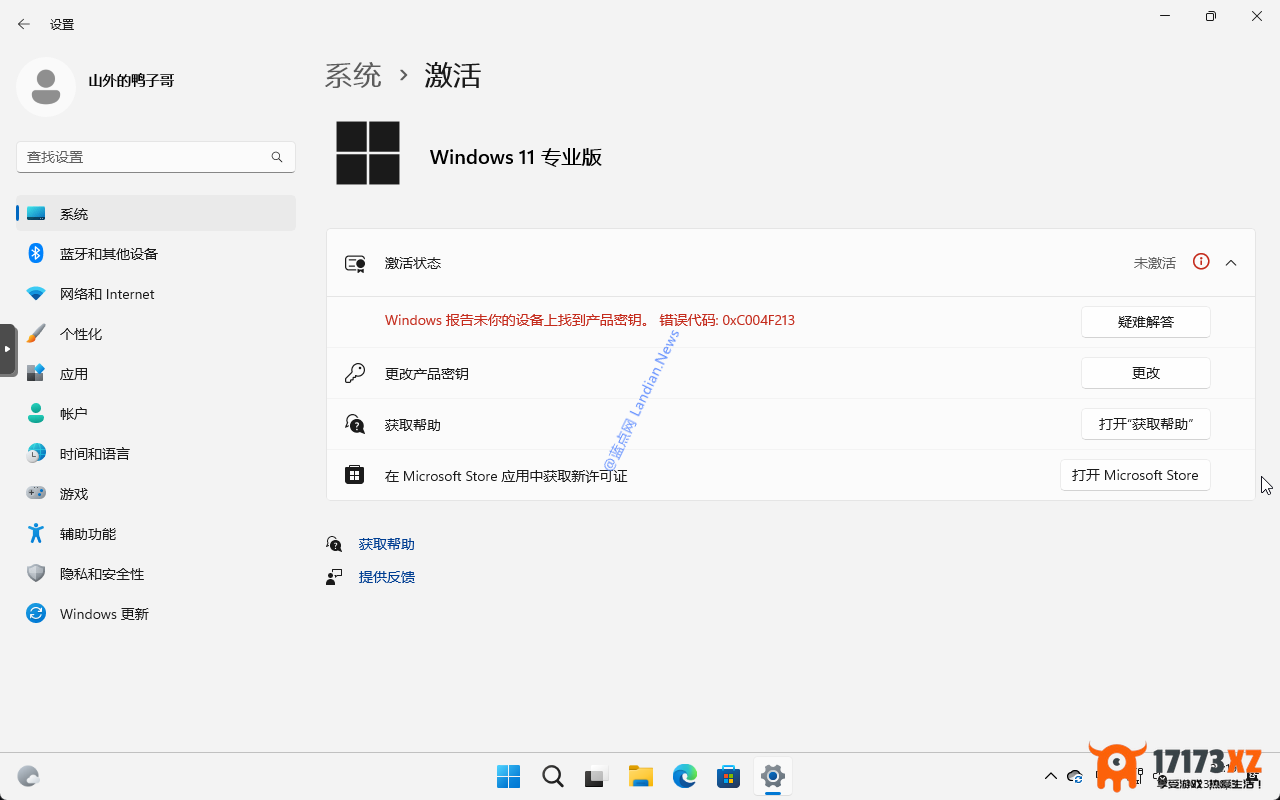This screenshot has height=800, width=1280.
Task: Click the feedback person icon beside 提供反馈
Action: click(x=334, y=577)
